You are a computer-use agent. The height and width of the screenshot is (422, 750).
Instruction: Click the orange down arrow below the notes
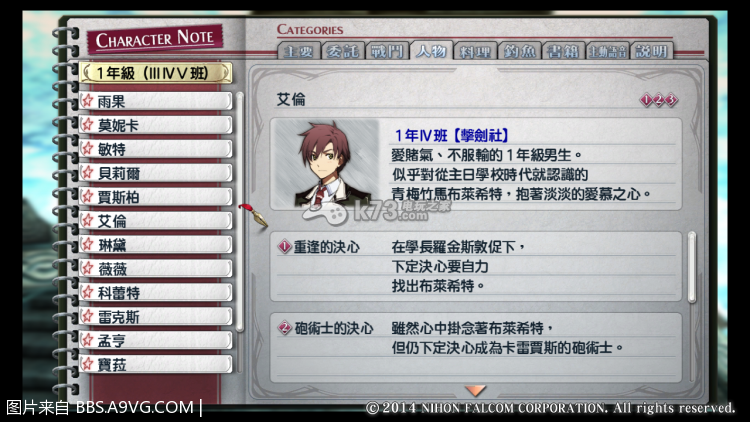pos(475,390)
